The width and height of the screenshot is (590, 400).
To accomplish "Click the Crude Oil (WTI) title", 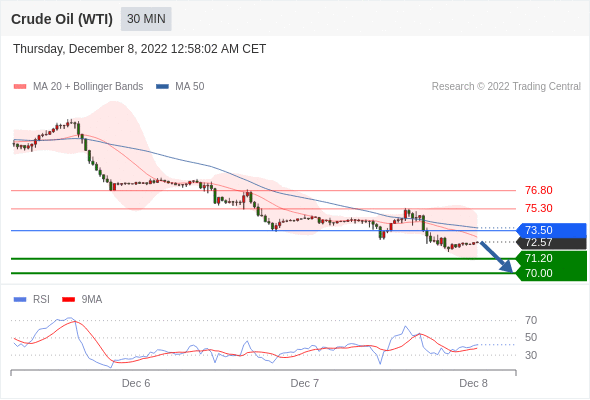I will (62, 19).
